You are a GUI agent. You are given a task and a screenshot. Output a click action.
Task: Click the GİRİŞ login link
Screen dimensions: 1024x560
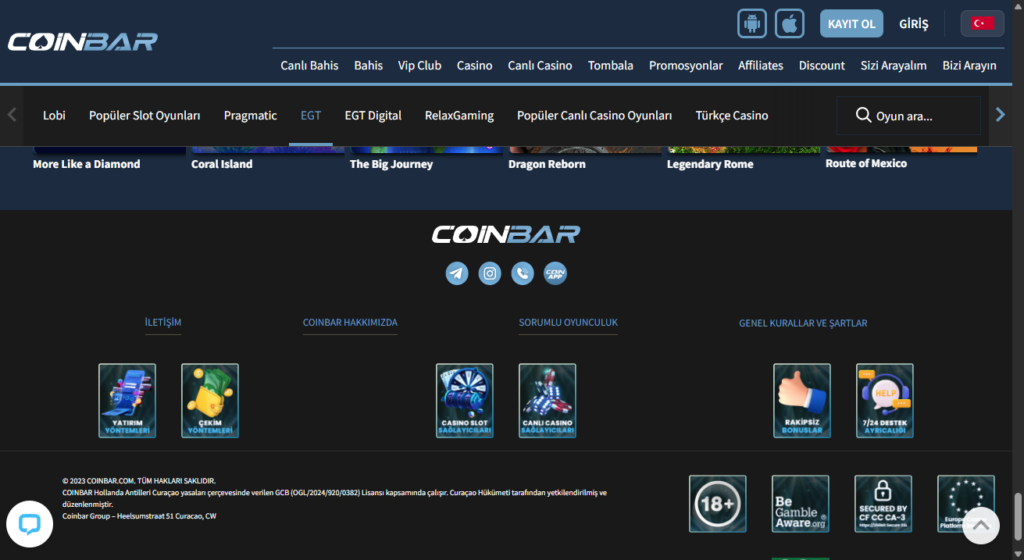click(x=913, y=23)
